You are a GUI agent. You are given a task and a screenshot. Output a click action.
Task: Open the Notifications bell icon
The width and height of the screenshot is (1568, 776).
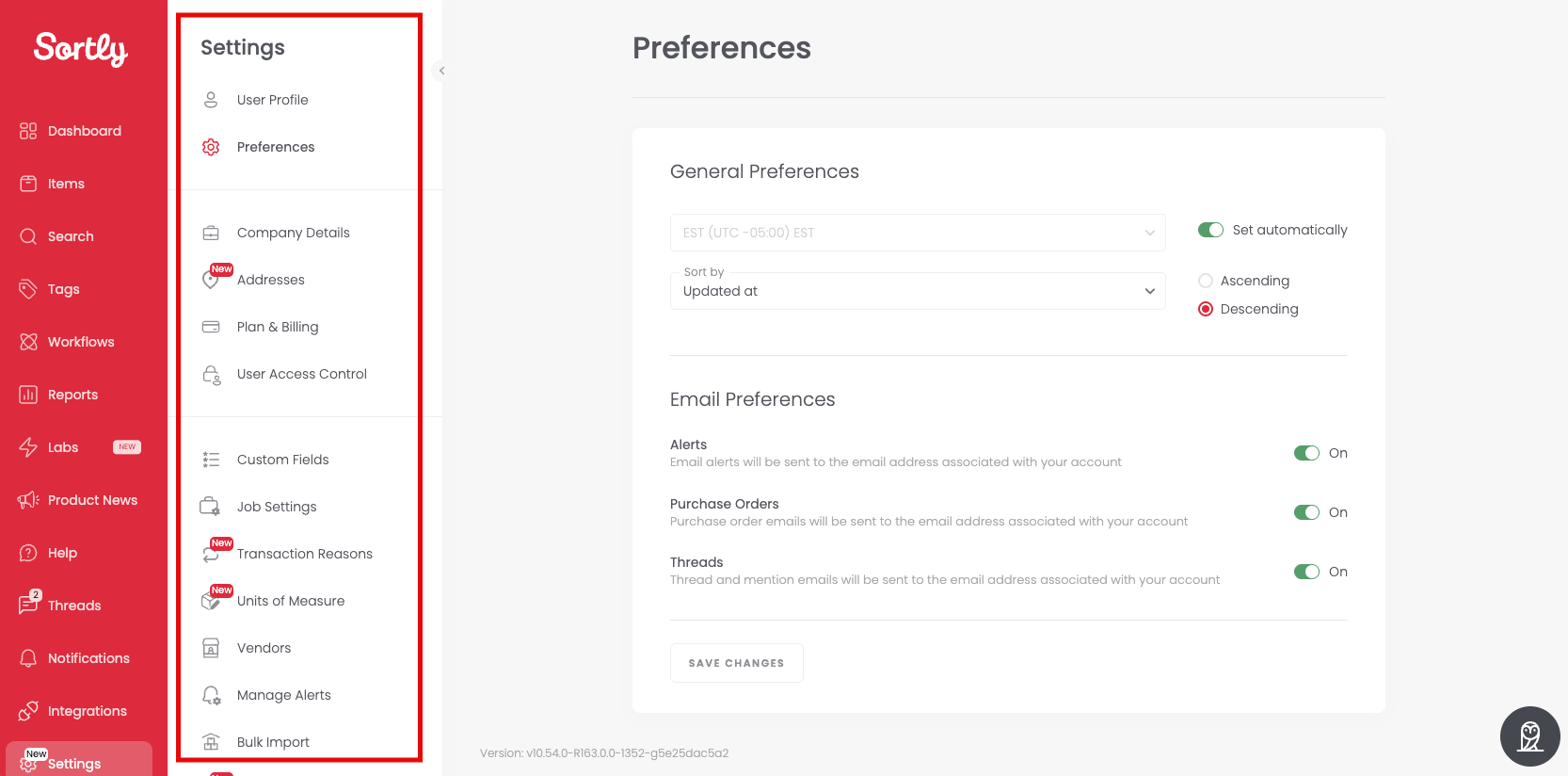click(28, 658)
